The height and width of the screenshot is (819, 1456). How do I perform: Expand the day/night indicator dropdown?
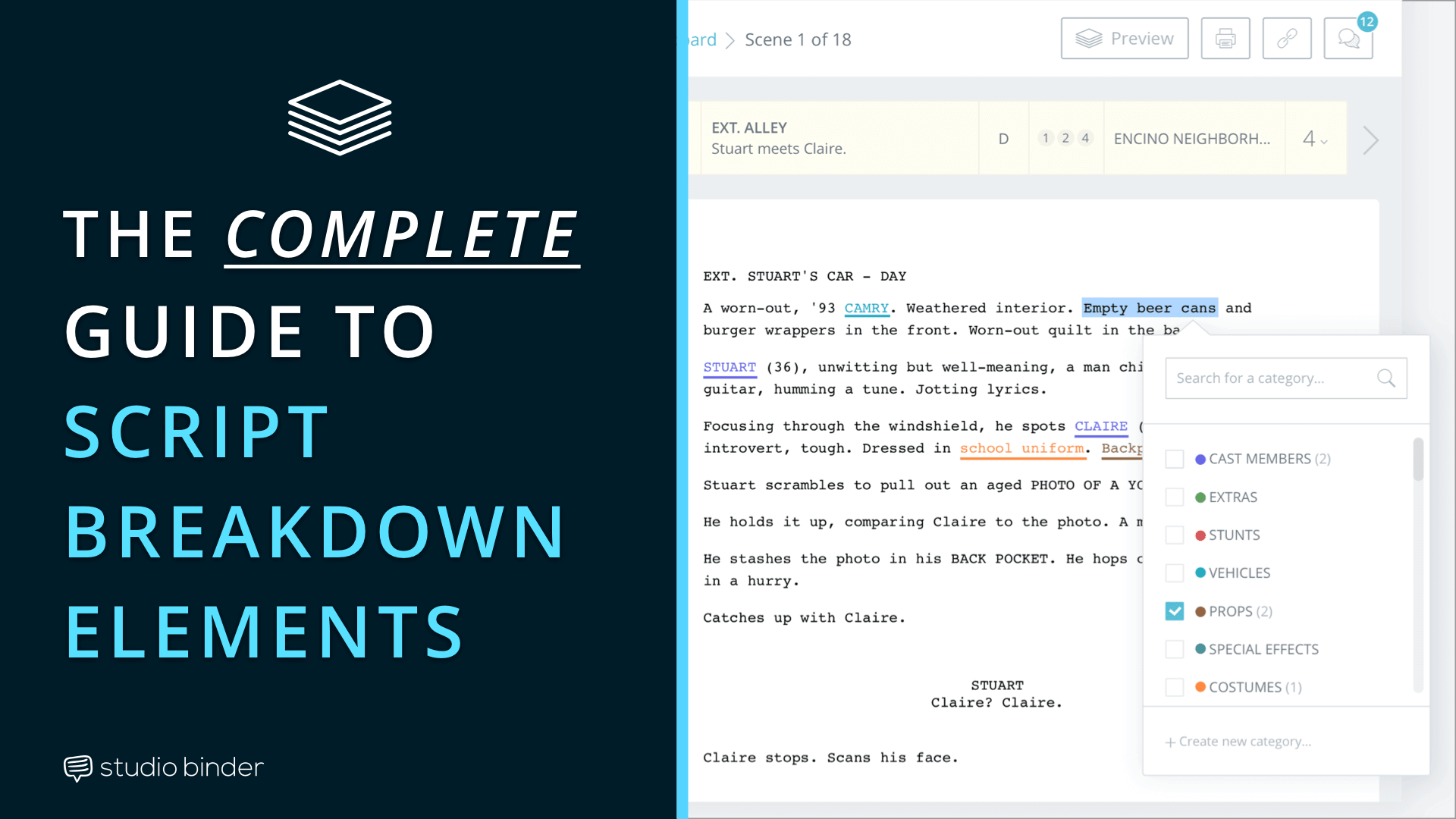1003,138
